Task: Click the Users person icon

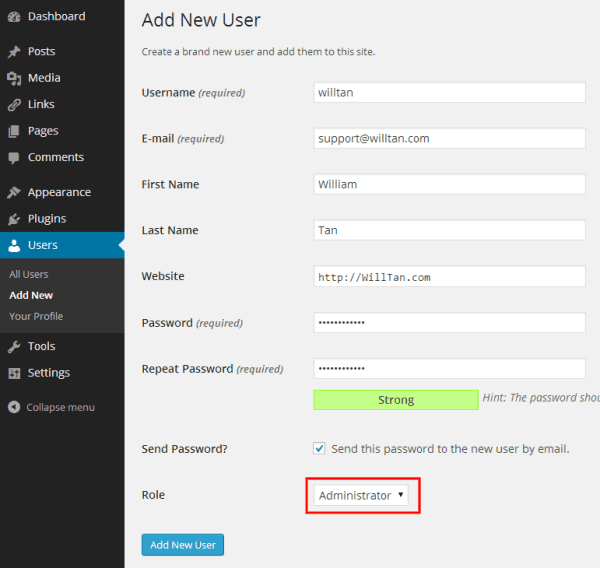Action: coord(14,245)
